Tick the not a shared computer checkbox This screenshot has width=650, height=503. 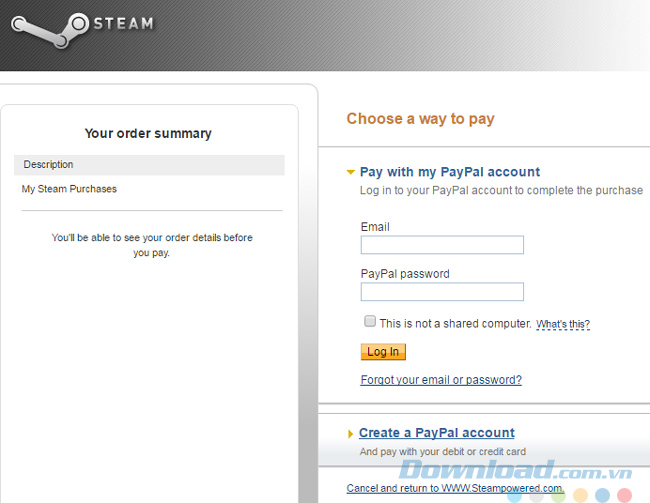pos(370,321)
